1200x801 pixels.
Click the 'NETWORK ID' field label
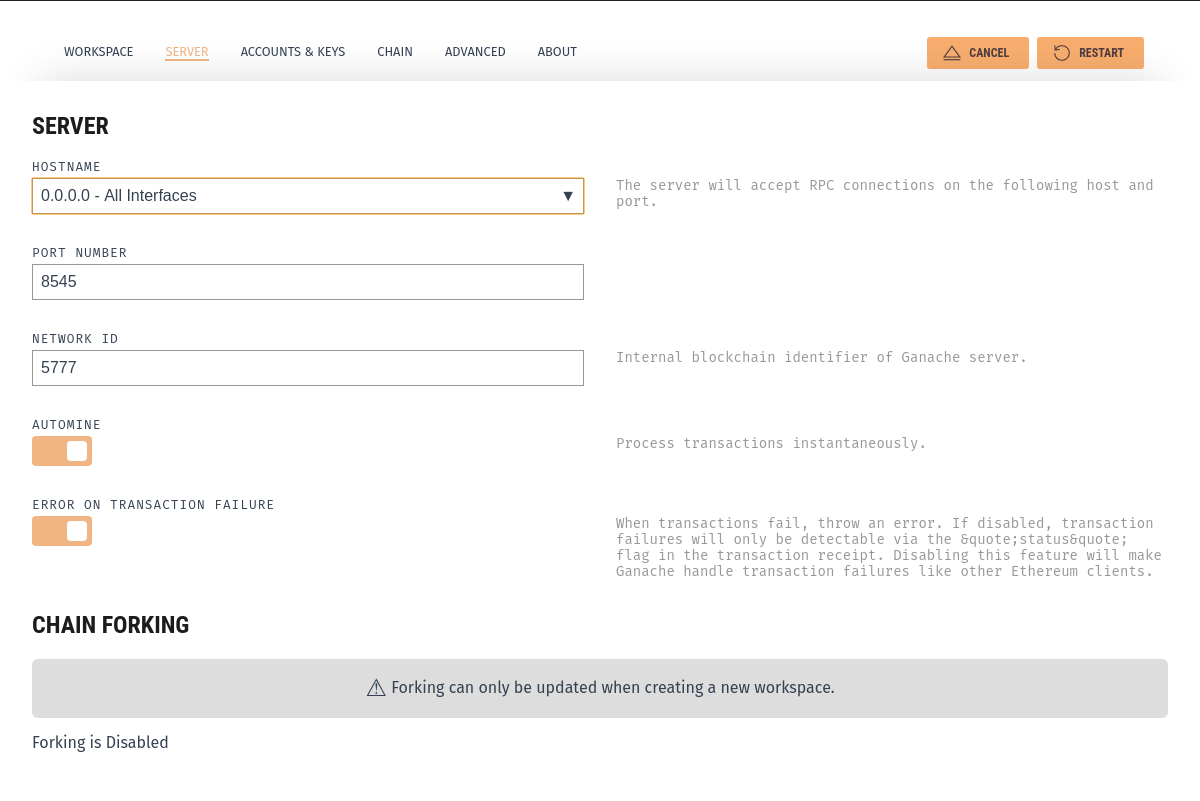(x=75, y=339)
